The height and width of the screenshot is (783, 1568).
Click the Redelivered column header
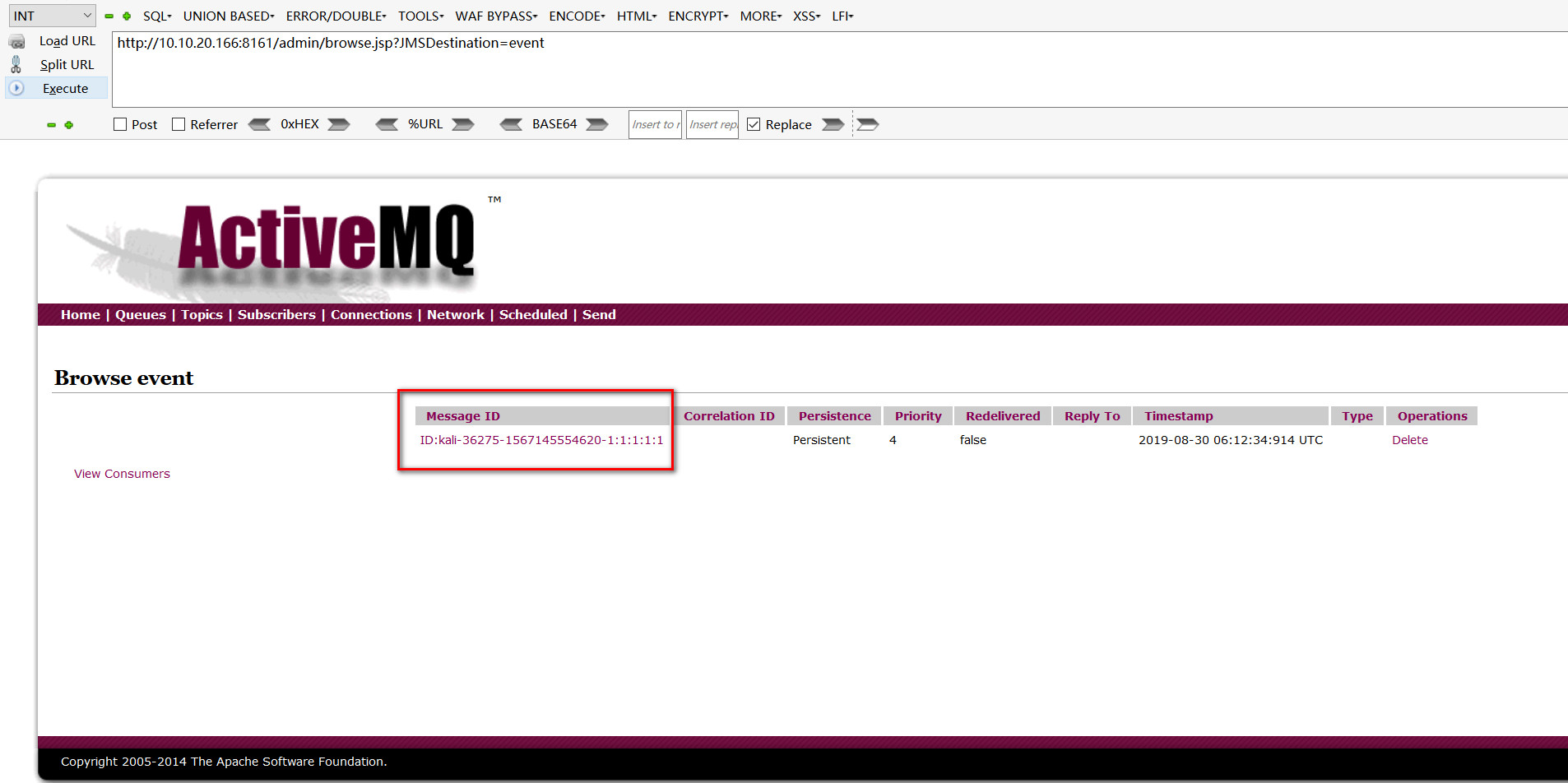(1003, 416)
